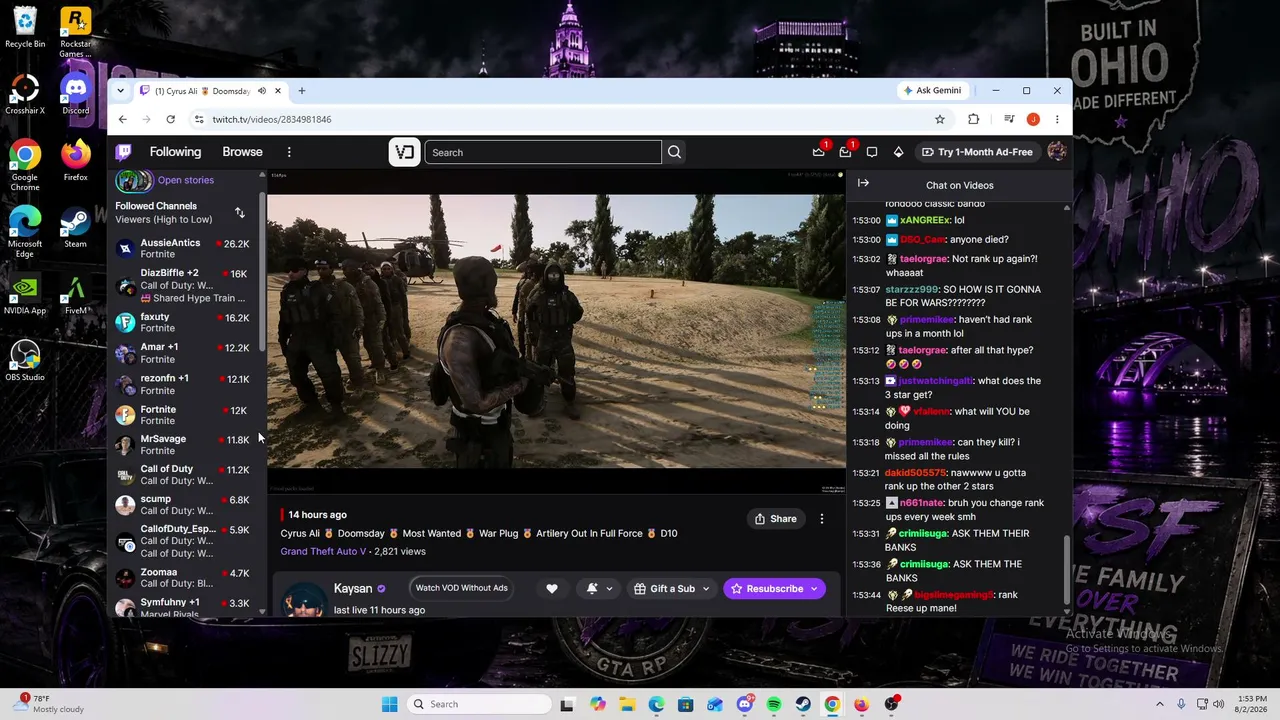Open notification bell dropdown for Kaysan
The height and width of the screenshot is (720, 1280).
(599, 589)
